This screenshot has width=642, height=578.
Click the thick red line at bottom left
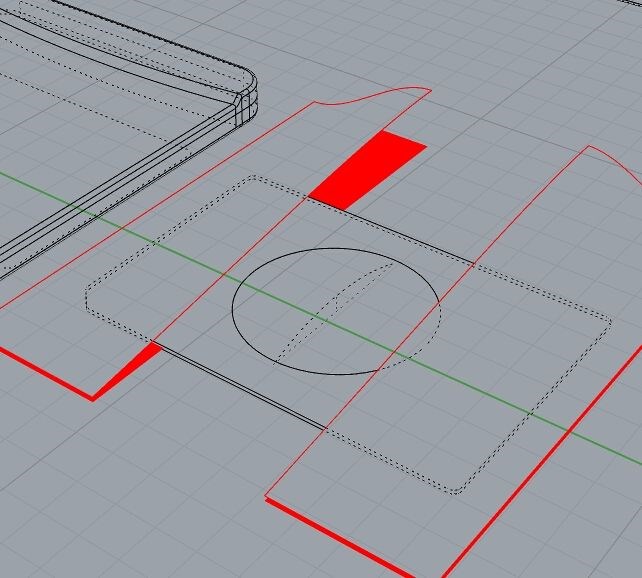click(40, 371)
